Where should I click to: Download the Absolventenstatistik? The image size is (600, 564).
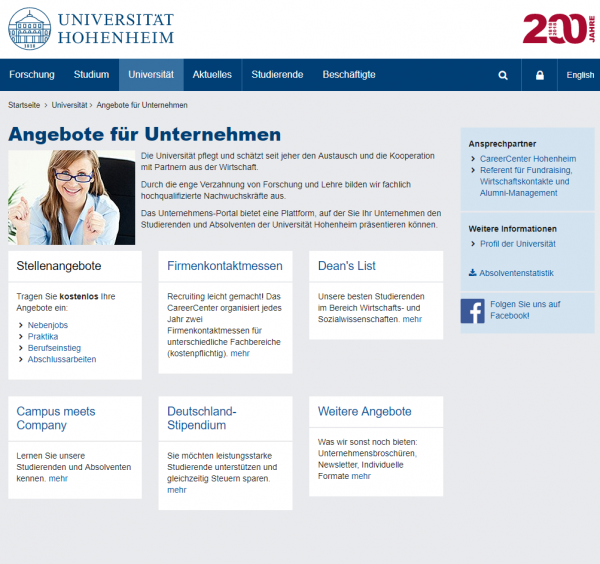pos(517,273)
